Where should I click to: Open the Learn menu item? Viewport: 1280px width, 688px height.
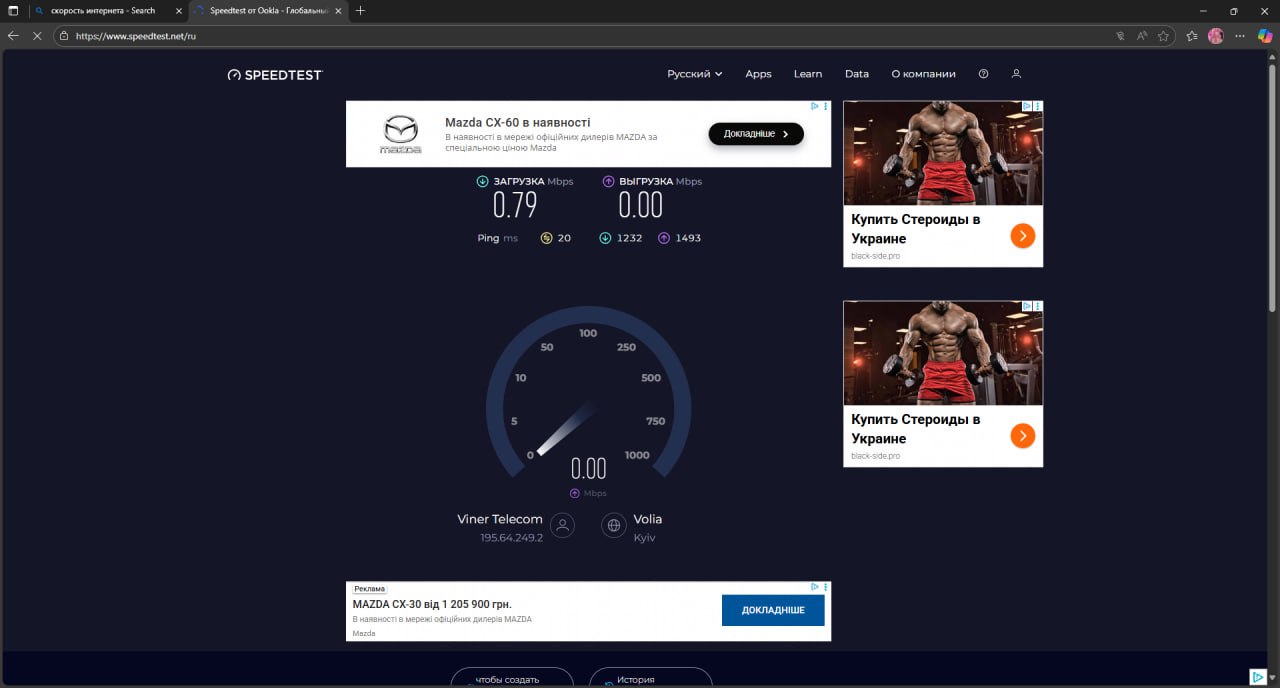tap(808, 74)
